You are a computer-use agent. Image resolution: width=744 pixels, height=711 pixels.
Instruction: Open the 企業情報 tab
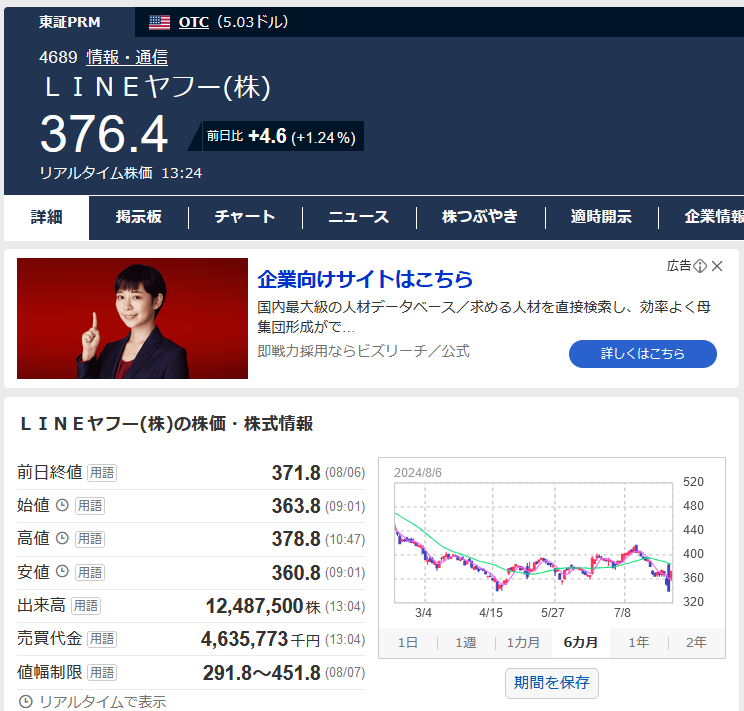coord(714,217)
